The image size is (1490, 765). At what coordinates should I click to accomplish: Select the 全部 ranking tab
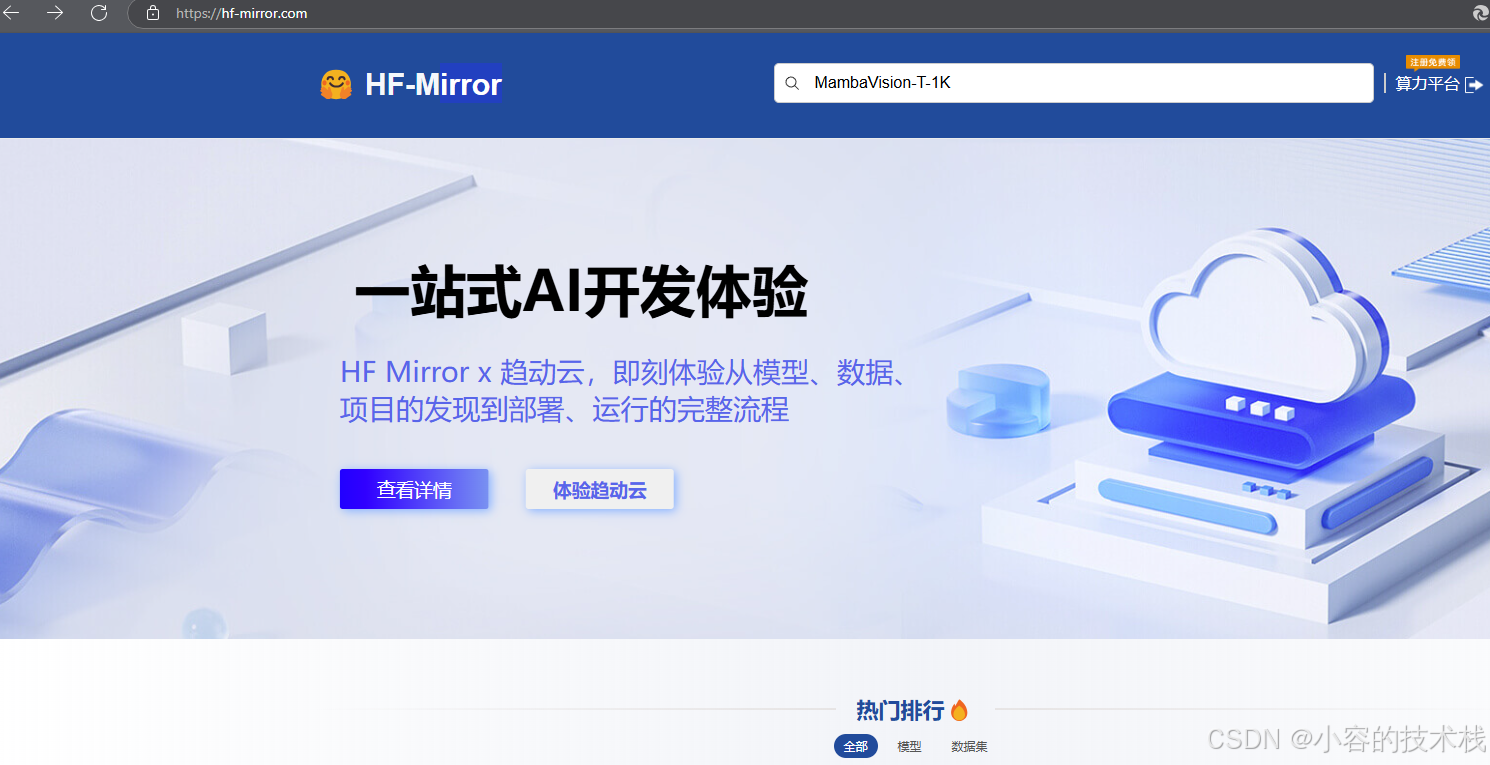856,747
